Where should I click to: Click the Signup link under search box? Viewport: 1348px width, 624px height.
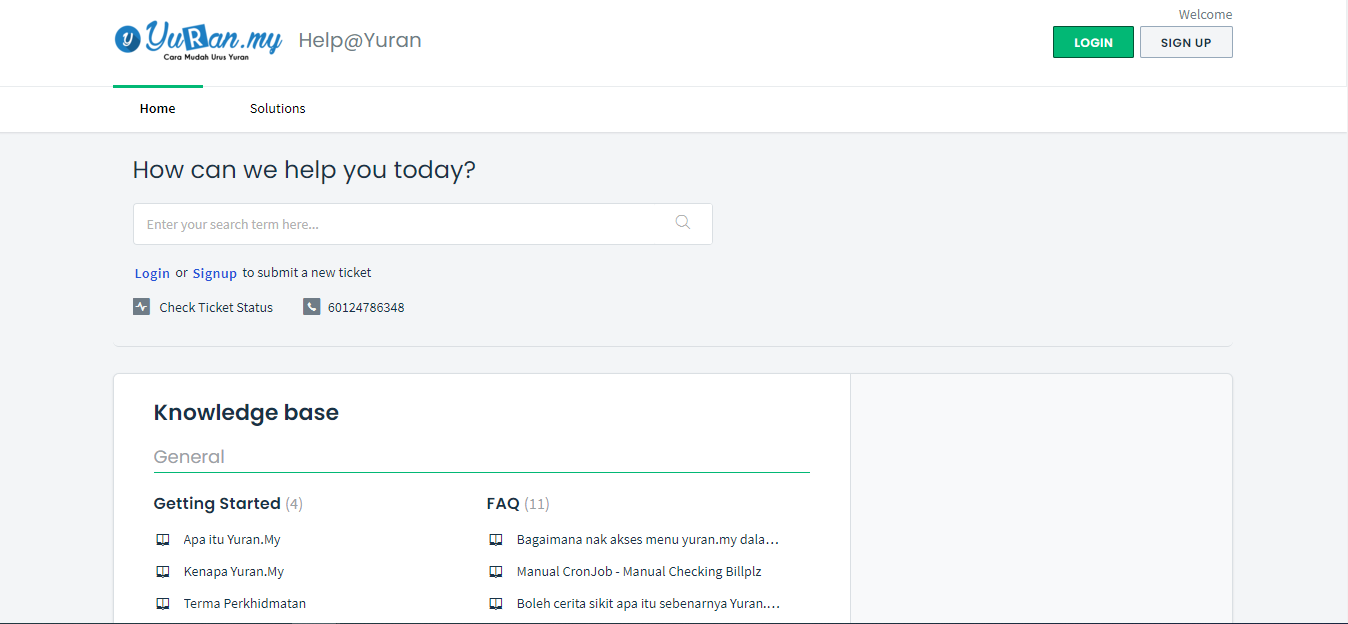click(215, 273)
